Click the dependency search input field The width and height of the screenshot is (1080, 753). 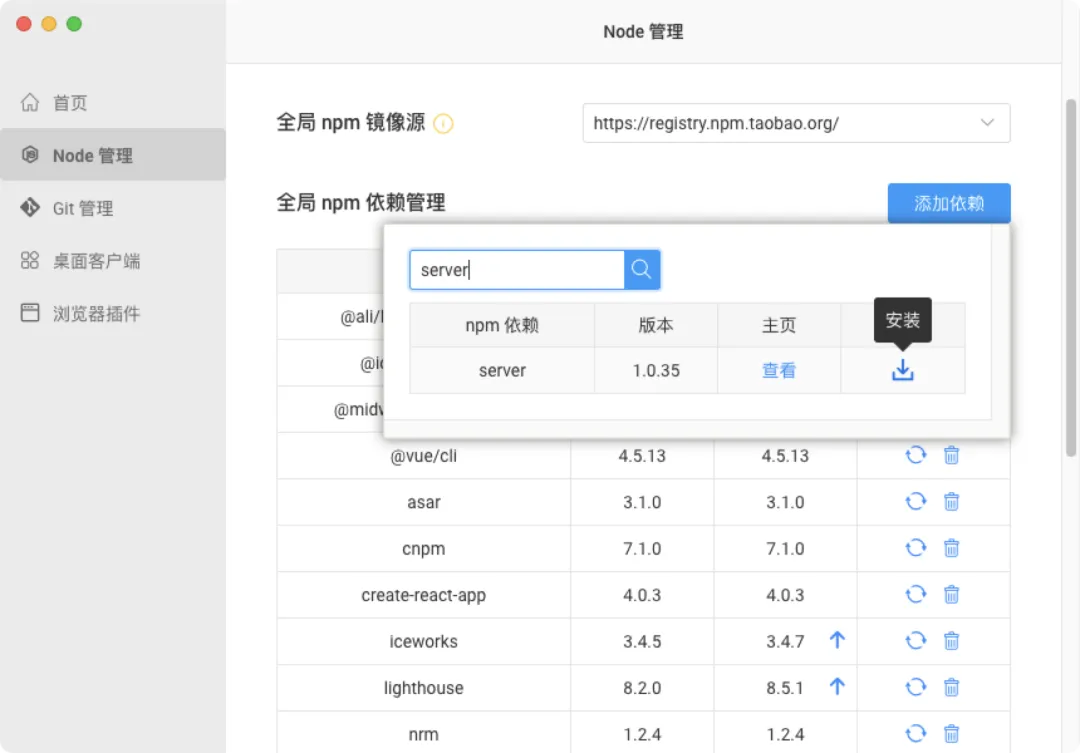(x=517, y=269)
